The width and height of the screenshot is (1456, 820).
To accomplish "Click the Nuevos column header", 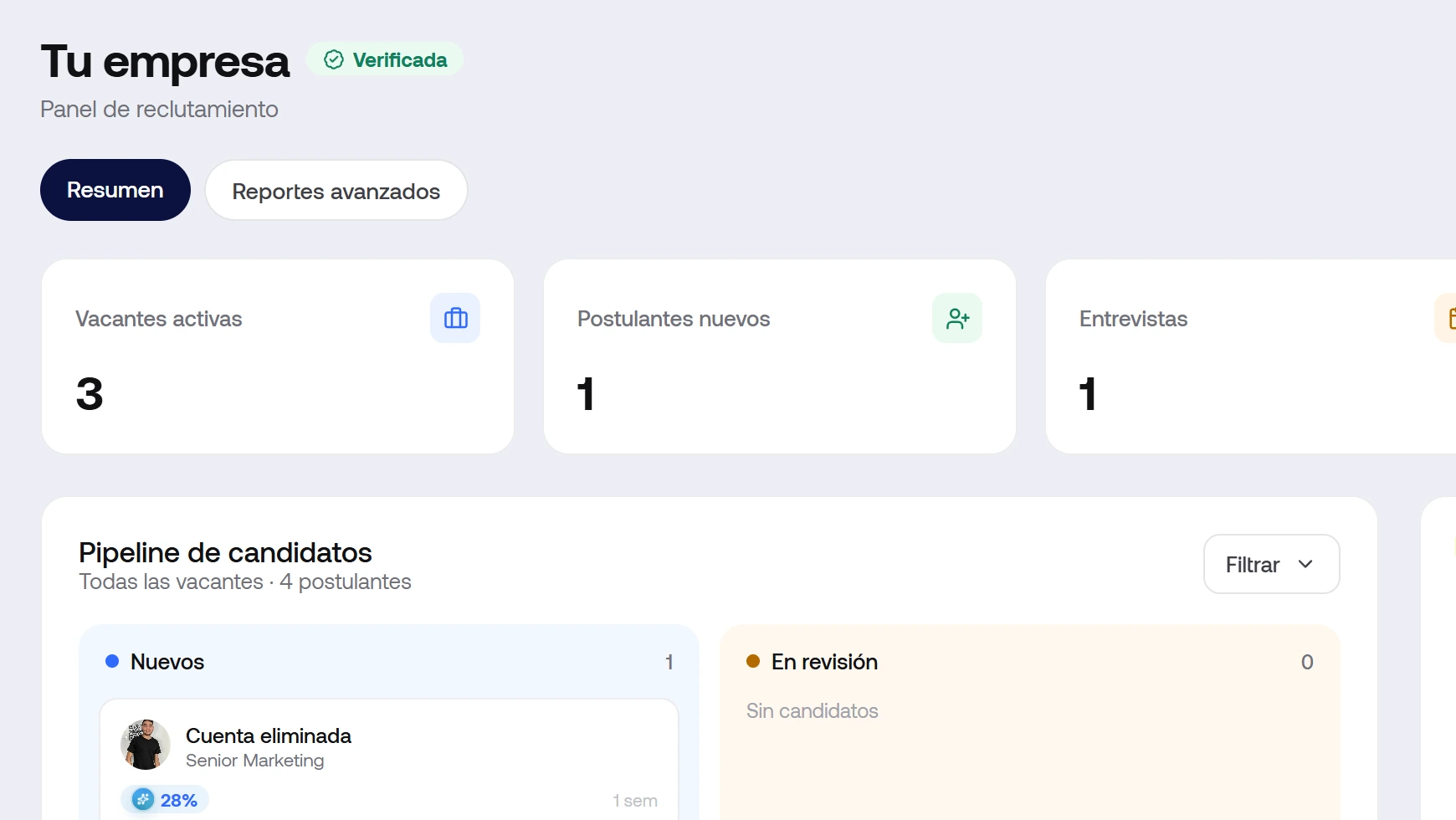I will 389,662.
